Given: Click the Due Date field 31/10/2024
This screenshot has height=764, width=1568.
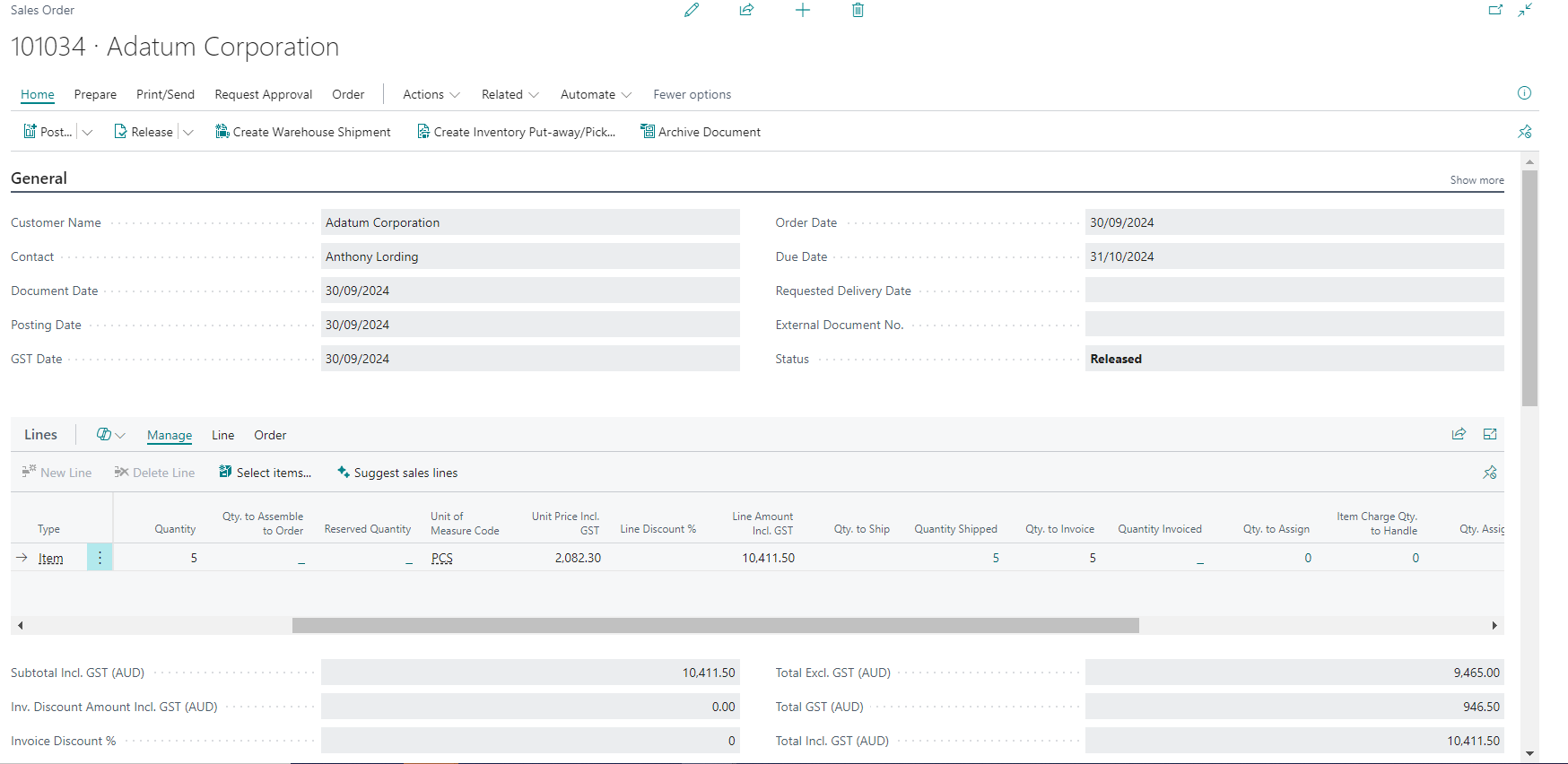Looking at the screenshot, I should pos(1294,256).
